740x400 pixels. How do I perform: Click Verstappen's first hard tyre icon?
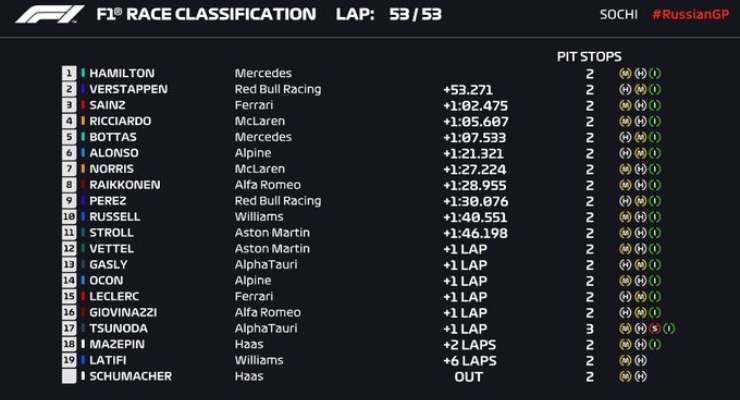[x=625, y=89]
